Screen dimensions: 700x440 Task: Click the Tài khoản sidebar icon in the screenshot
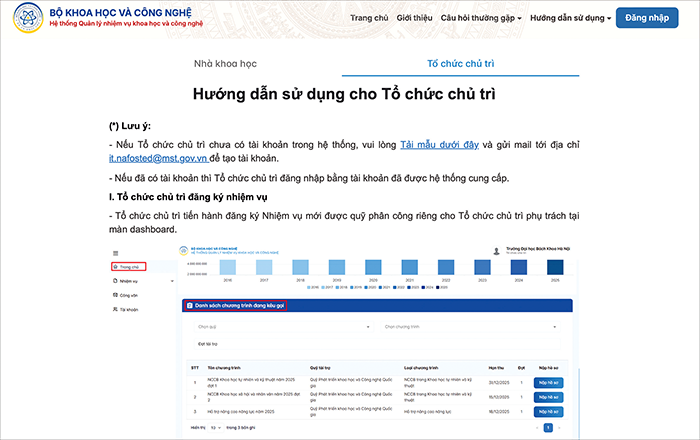tap(115, 310)
